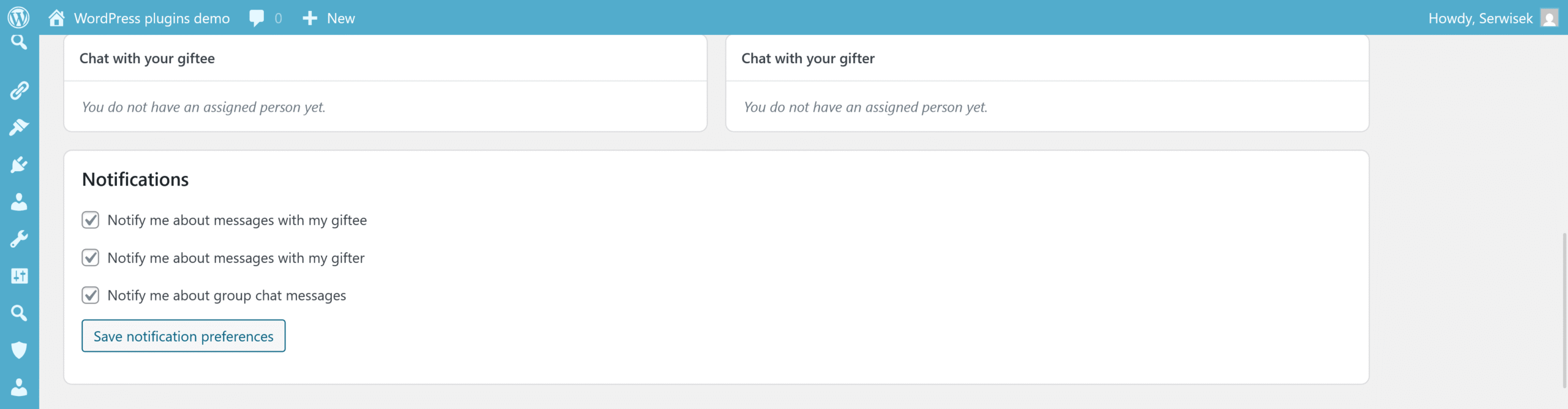Uncheck notify about giftee messages
The width and height of the screenshot is (1568, 409).
point(90,220)
